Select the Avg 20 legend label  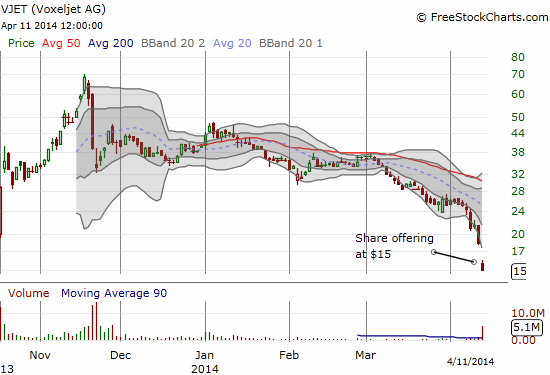(x=232, y=43)
